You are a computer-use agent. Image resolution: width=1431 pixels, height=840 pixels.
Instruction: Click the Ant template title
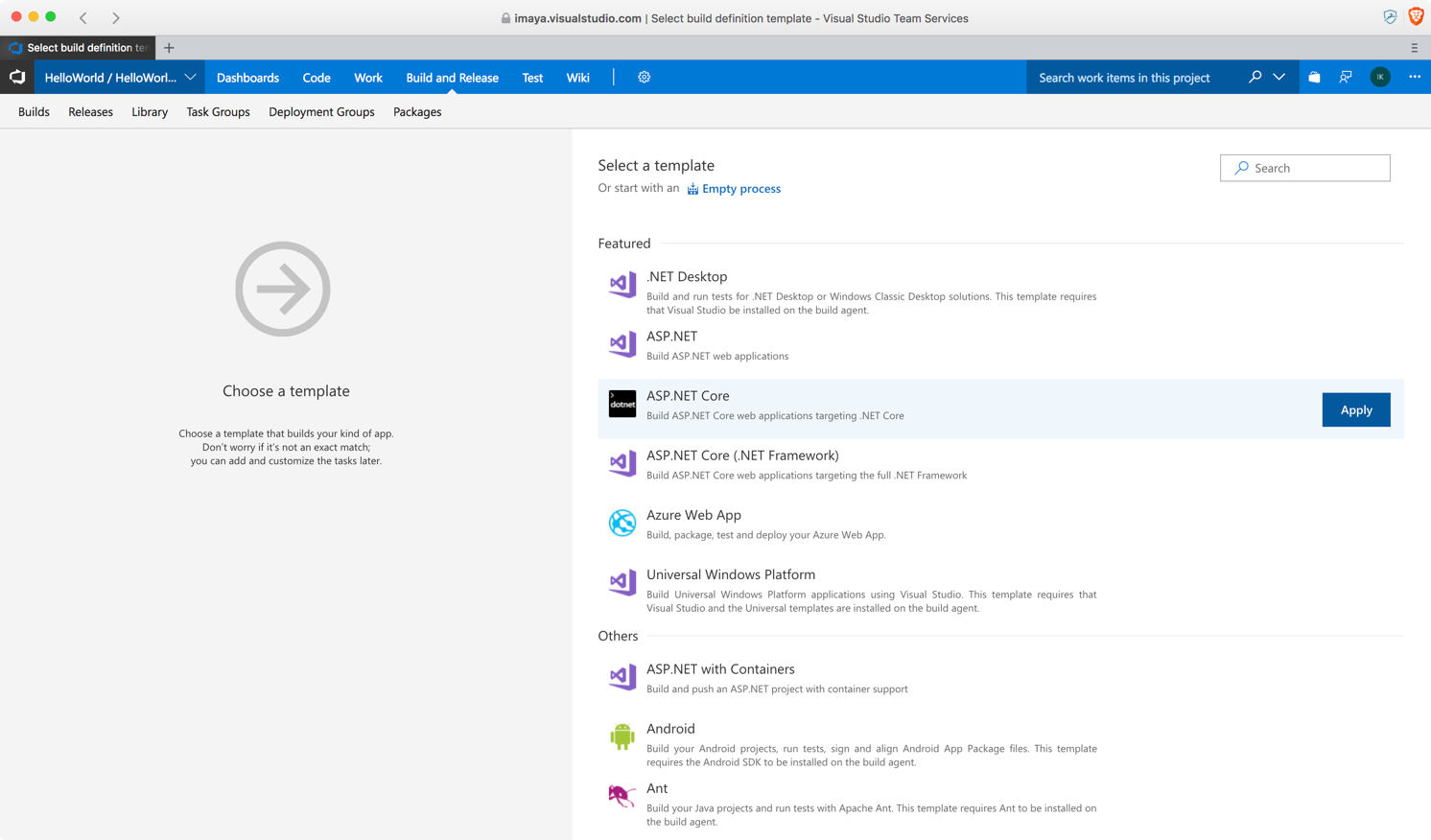coord(657,788)
